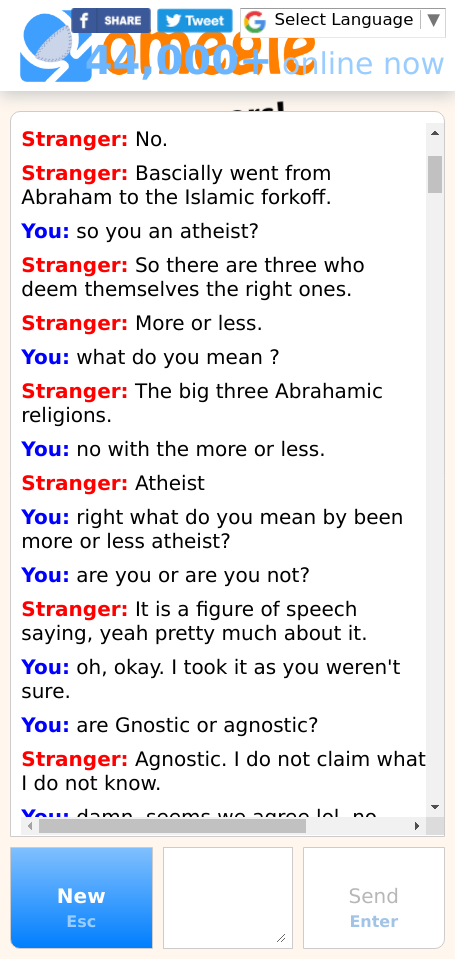Viewport: 455px width, 959px height.
Task: Click the horizontal scrollbar right arrow
Action: coord(417,826)
